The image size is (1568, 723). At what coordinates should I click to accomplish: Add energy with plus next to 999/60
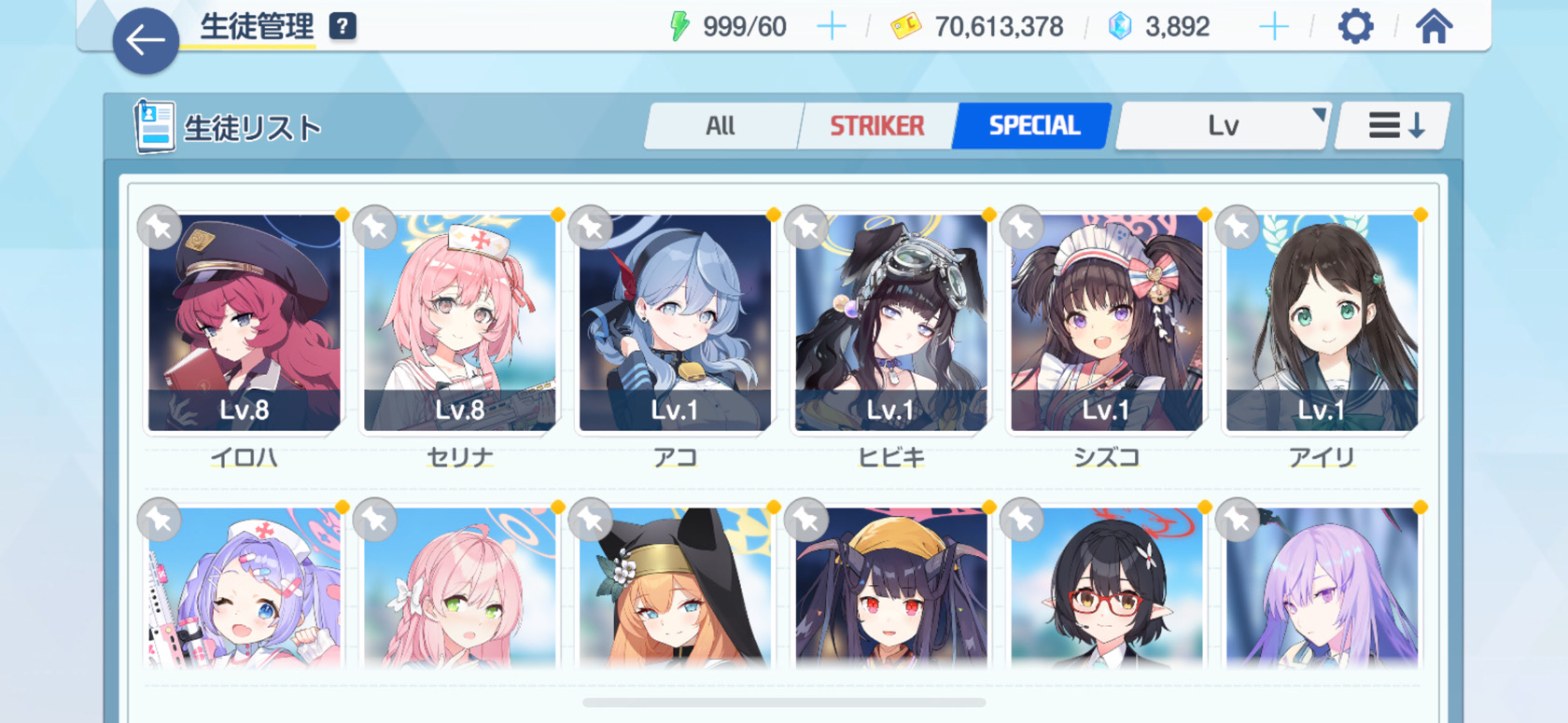pyautogui.click(x=831, y=27)
